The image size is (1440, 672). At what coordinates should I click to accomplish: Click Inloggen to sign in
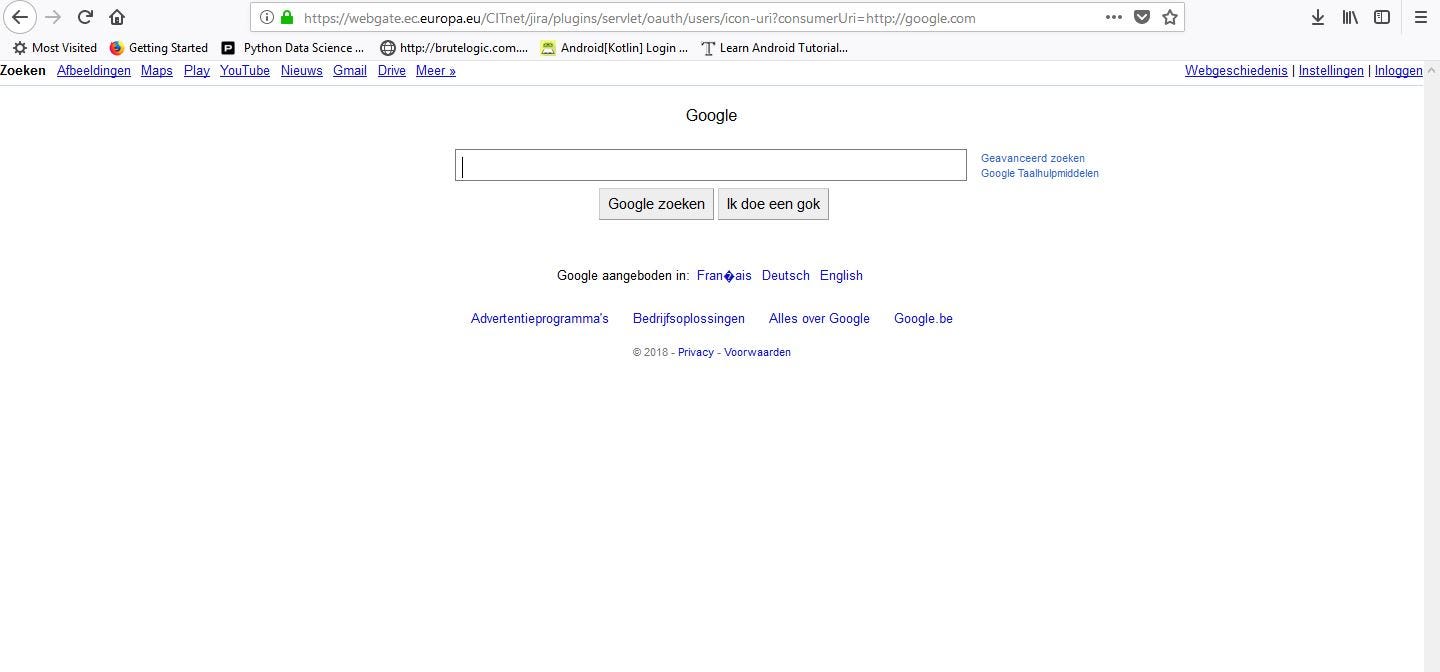(1398, 71)
